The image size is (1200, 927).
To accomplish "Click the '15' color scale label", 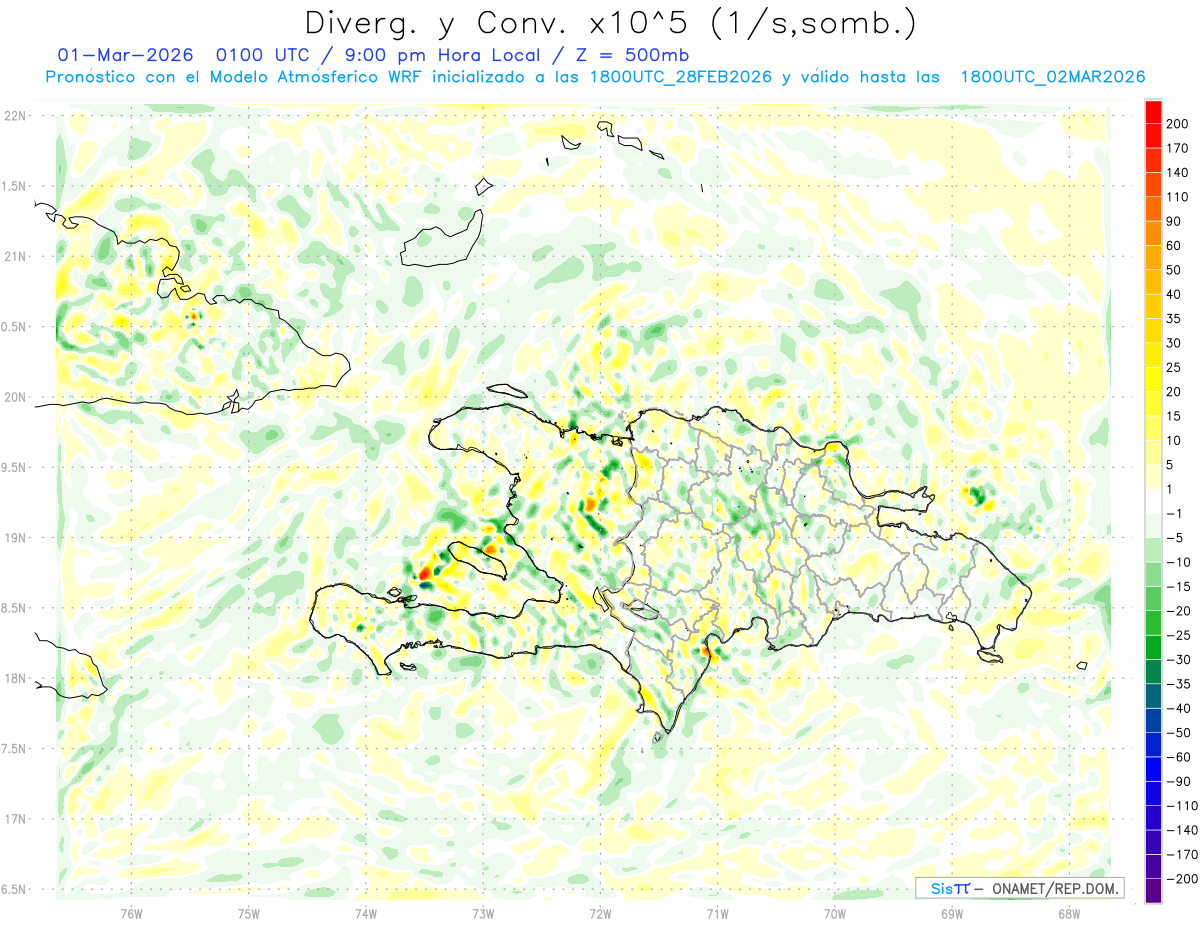I will pyautogui.click(x=1175, y=416).
